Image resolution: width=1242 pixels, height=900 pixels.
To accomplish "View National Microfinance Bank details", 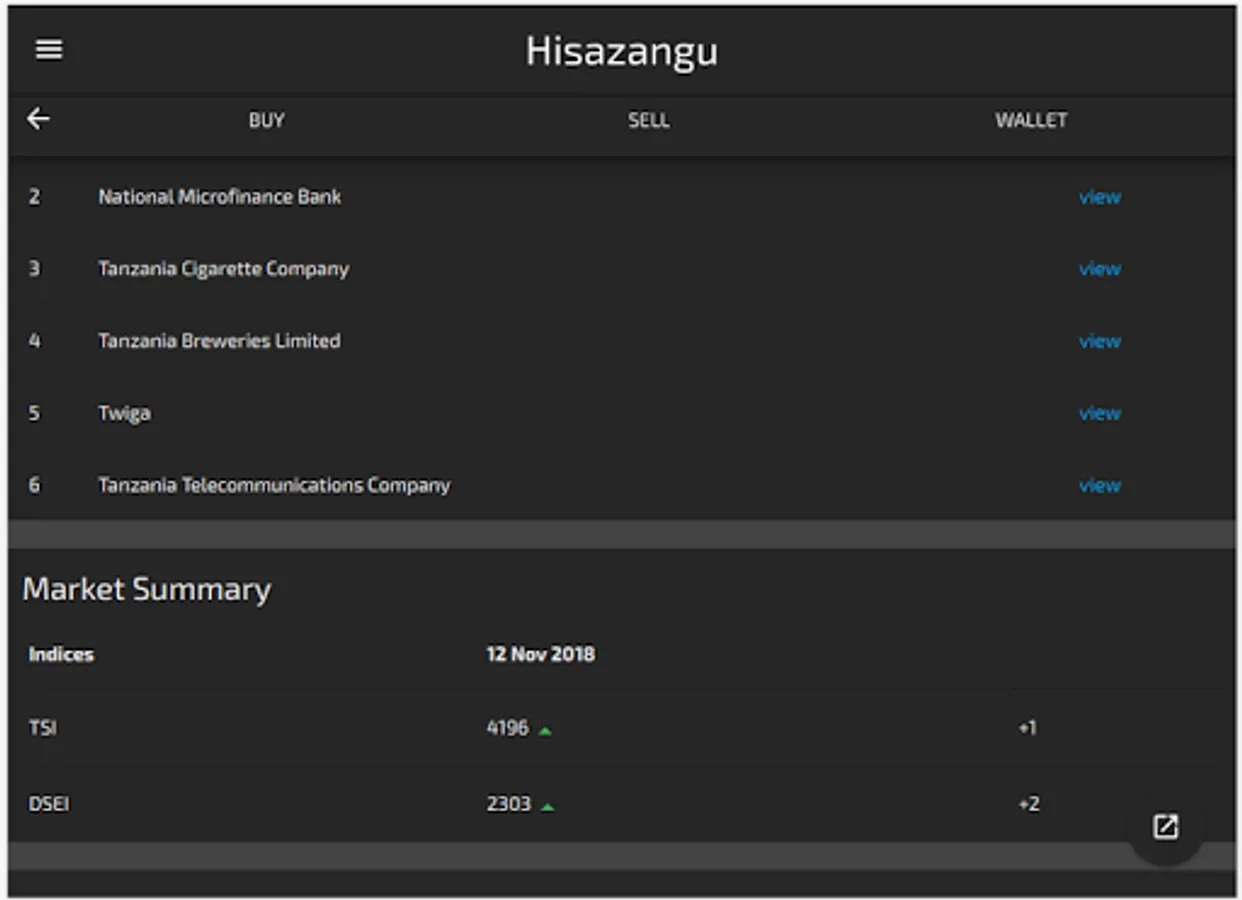I will point(1099,197).
